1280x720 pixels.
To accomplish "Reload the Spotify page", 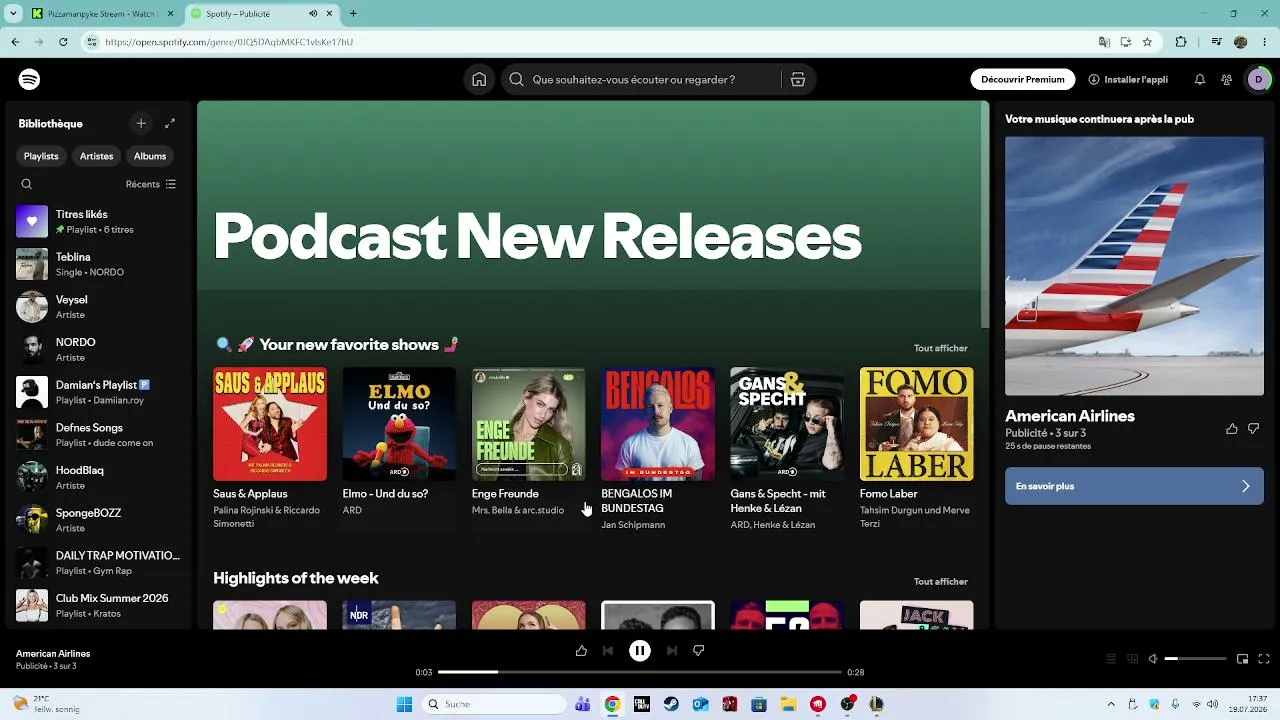I will click(x=63, y=42).
